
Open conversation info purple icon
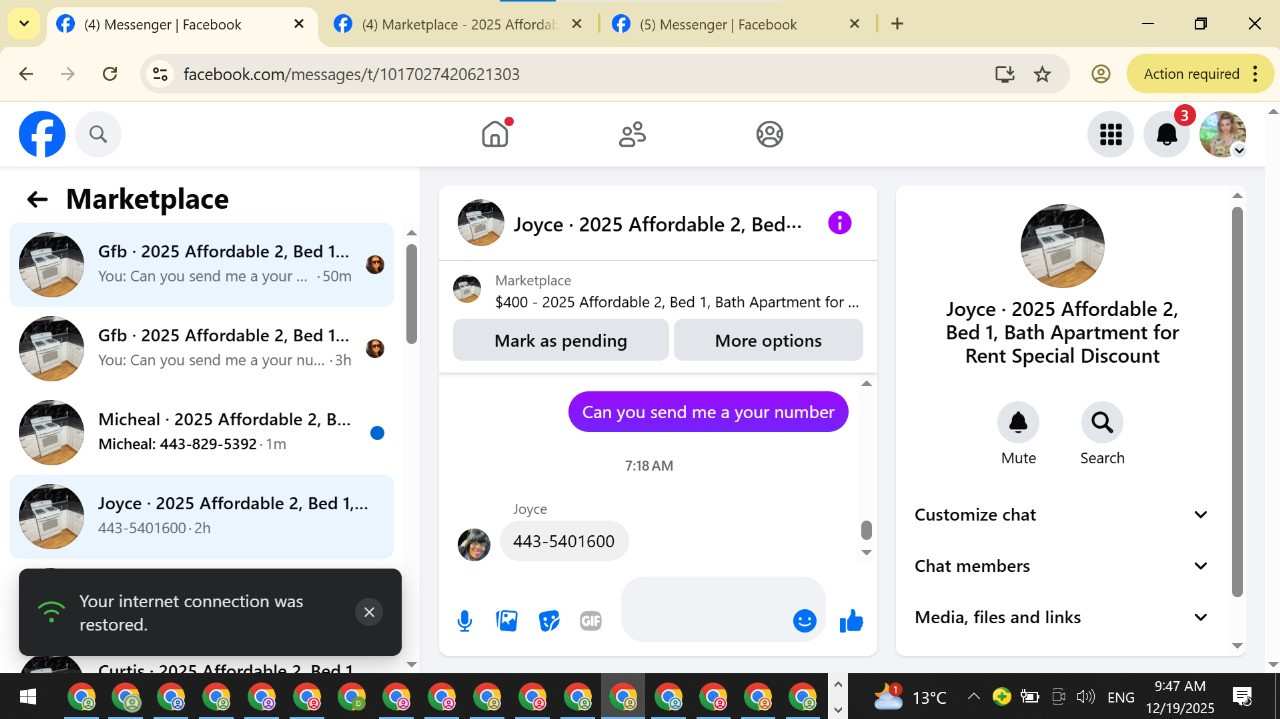point(840,223)
